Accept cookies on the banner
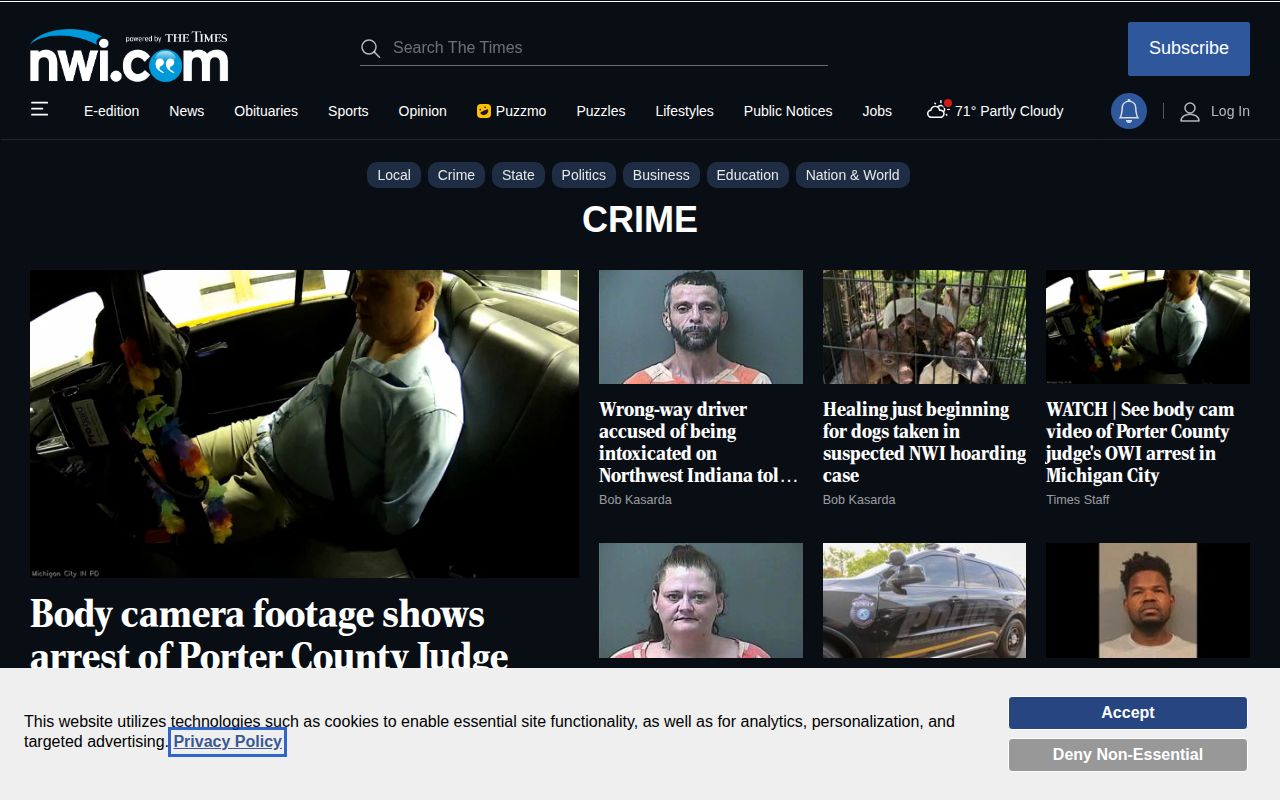The height and width of the screenshot is (800, 1280). click(x=1128, y=713)
